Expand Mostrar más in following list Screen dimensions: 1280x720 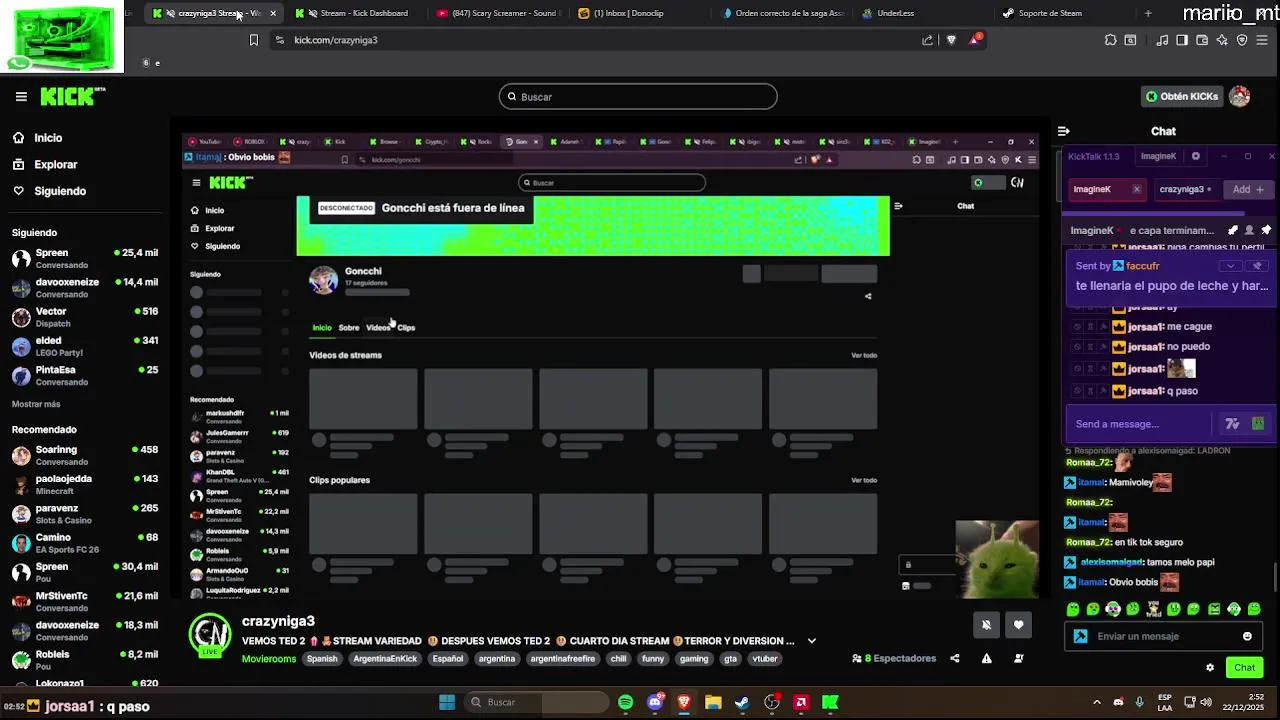point(36,404)
